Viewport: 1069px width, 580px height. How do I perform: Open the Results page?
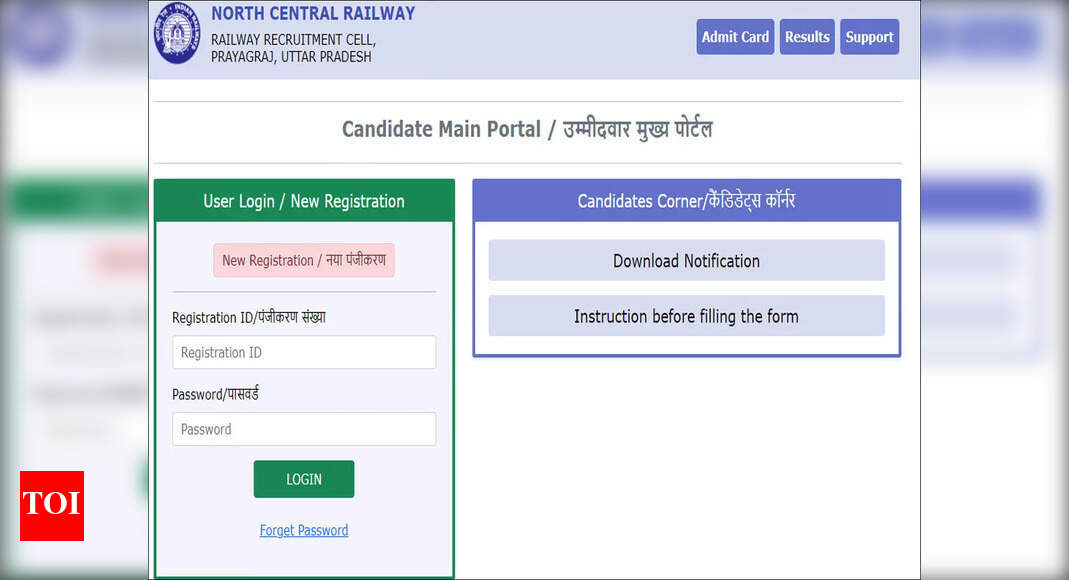(807, 37)
